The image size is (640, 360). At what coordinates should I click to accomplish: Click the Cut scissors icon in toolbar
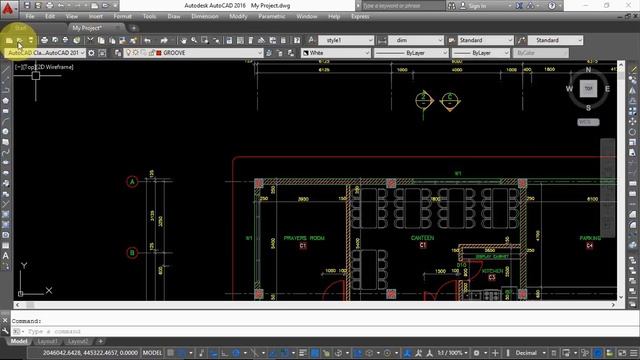pyautogui.click(x=90, y=40)
